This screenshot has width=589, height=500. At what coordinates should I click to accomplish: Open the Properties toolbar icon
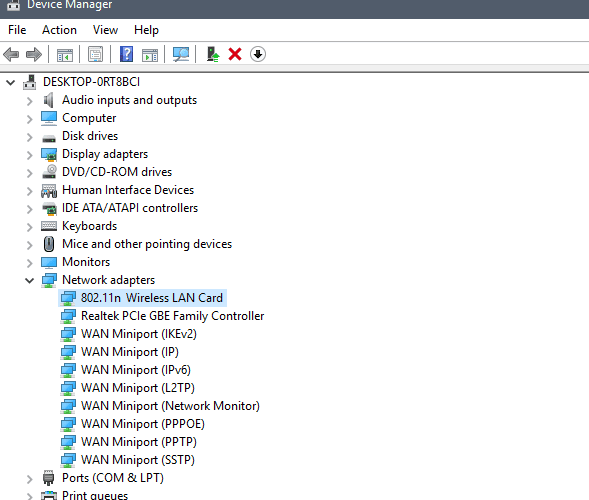95,54
